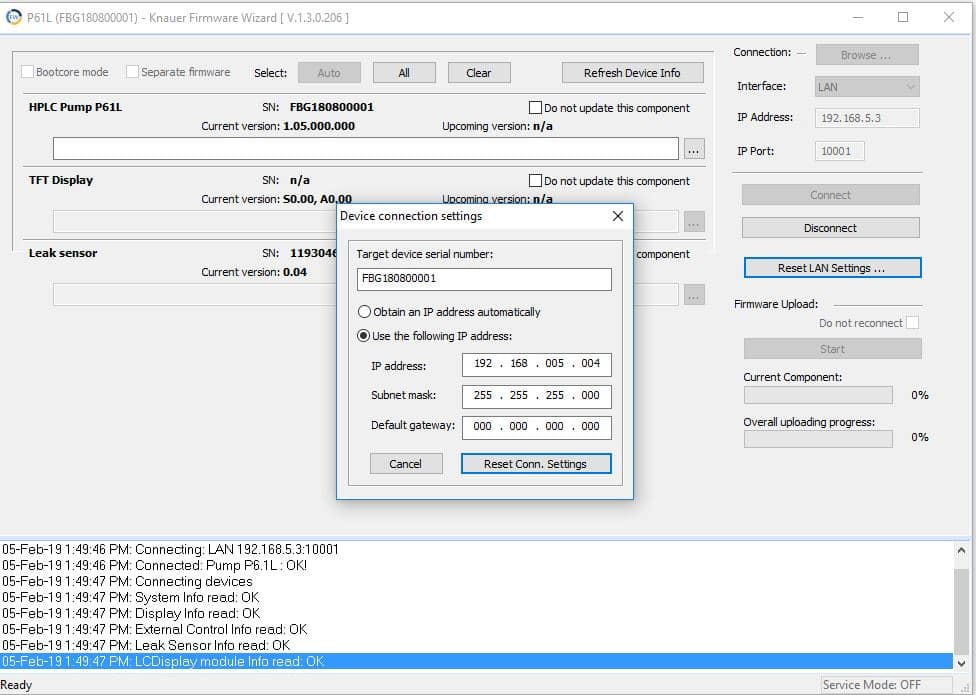
Task: Click the current version 1.05.000.000 value
Action: pos(319,126)
